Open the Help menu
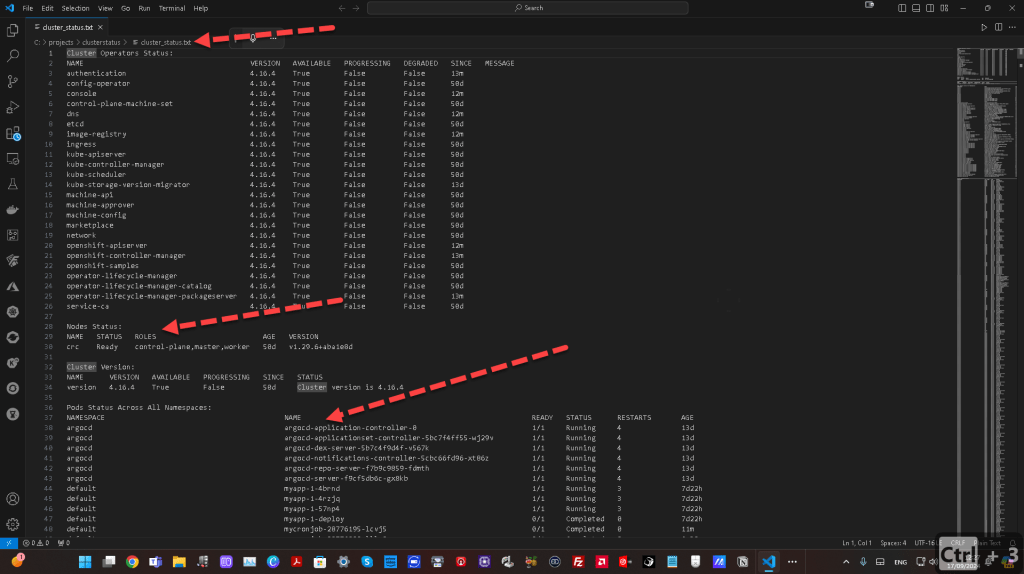The image size is (1024, 574). coord(200,8)
